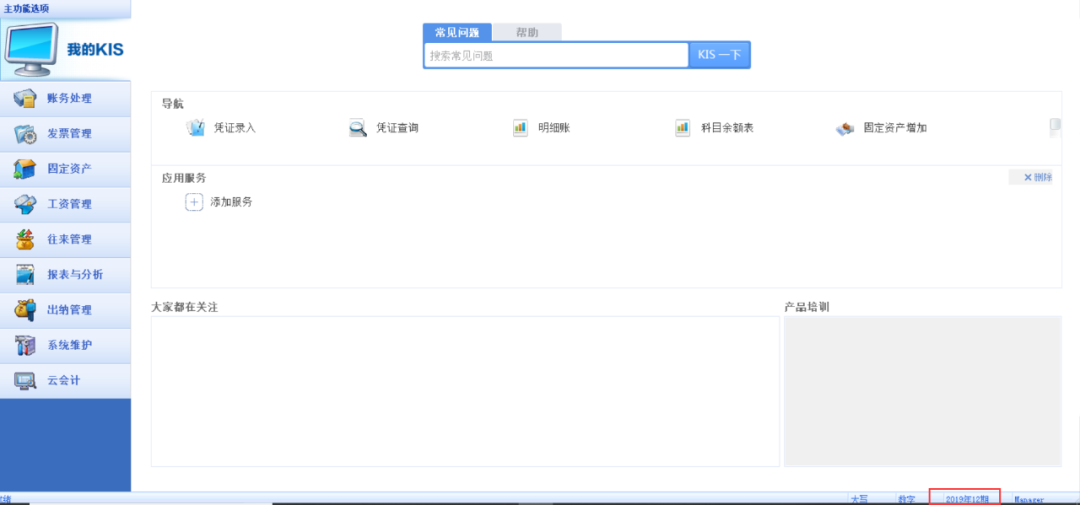
Task: Click 数字 indicator in status bar
Action: click(906, 499)
